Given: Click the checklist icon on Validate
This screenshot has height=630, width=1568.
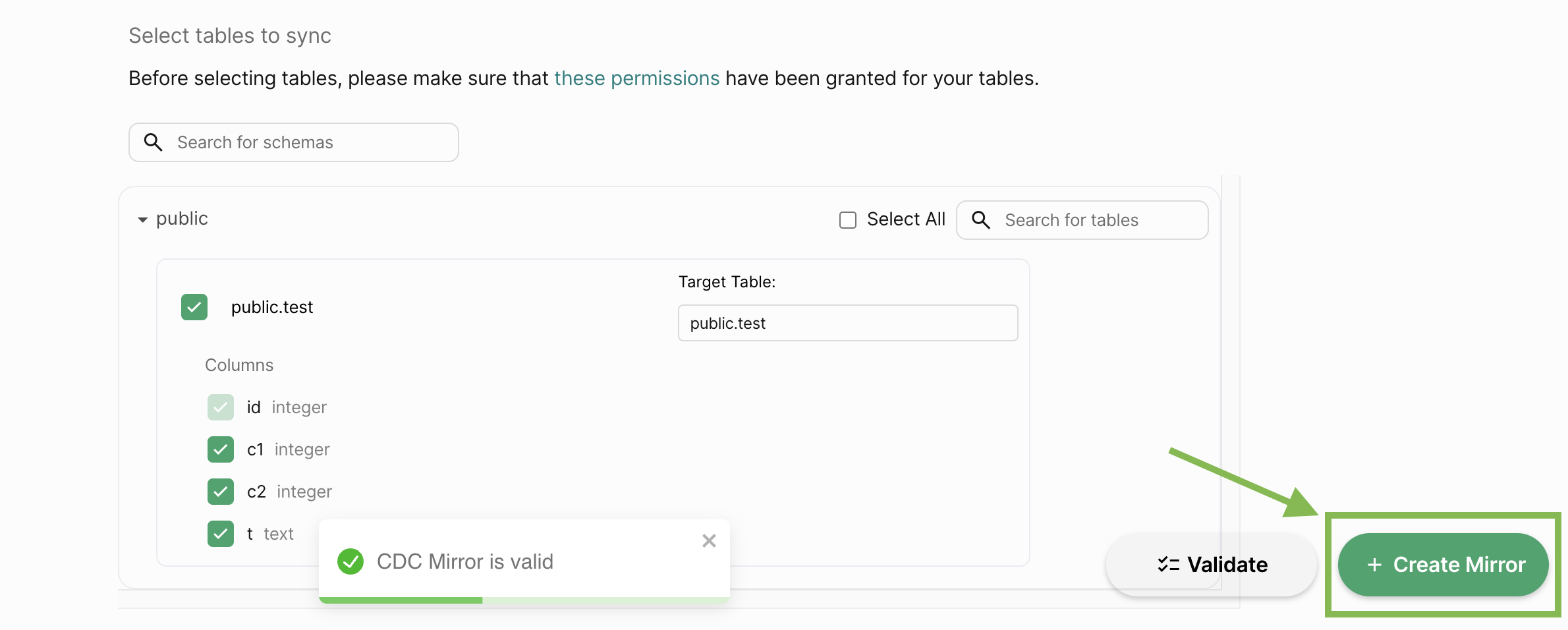Looking at the screenshot, I should 1168,565.
